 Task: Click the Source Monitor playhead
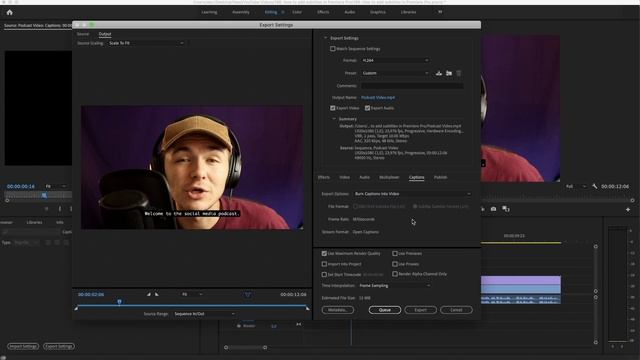pyautogui.click(x=44, y=195)
